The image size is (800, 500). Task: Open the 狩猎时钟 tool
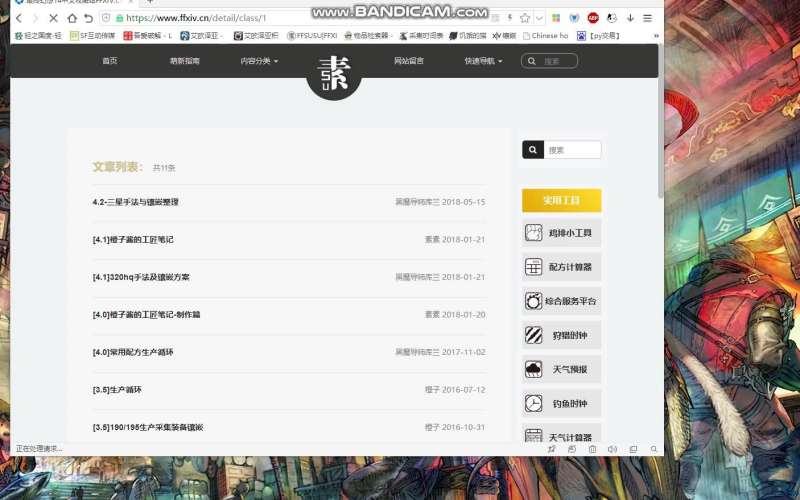click(561, 335)
